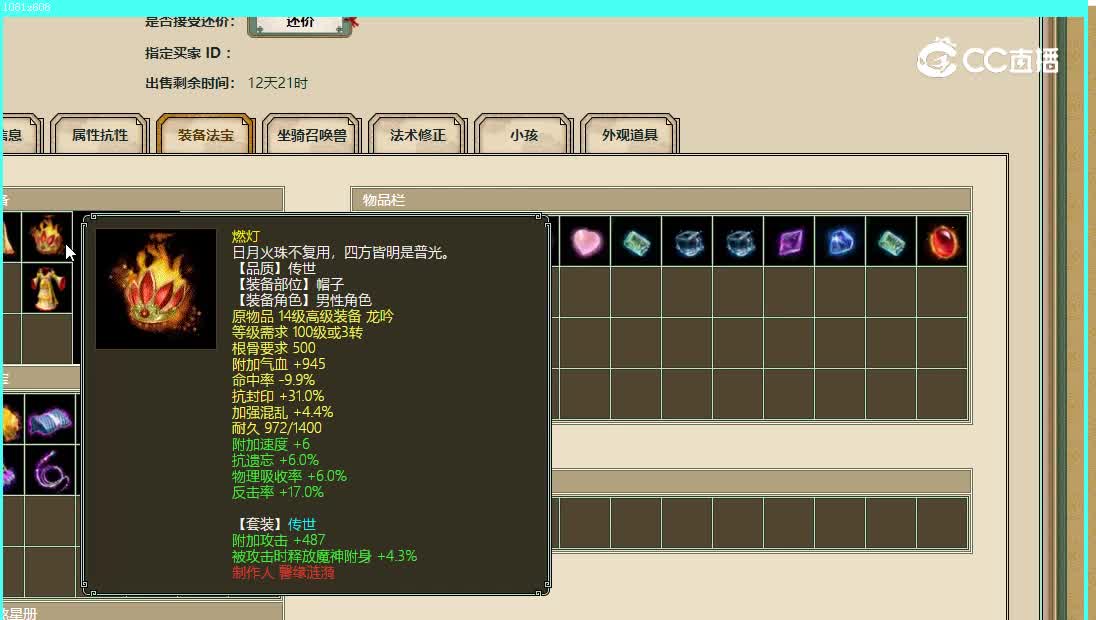Select the flaming crown hat equipment icon

coord(47,237)
